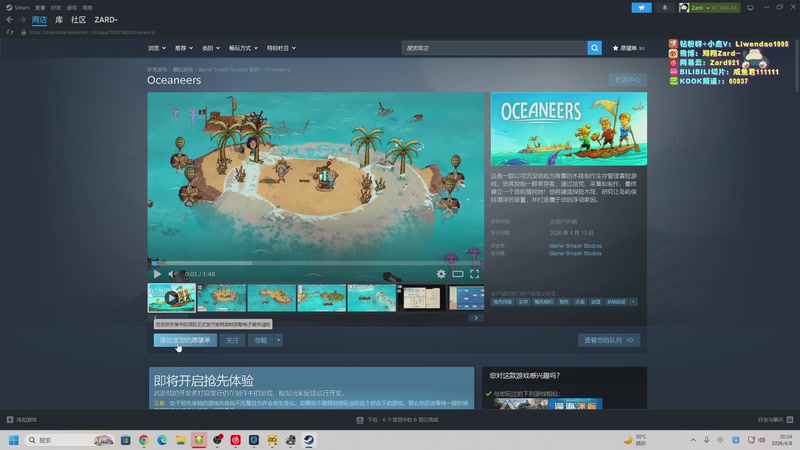Expand the 特别栏目 store menu

click(x=281, y=48)
